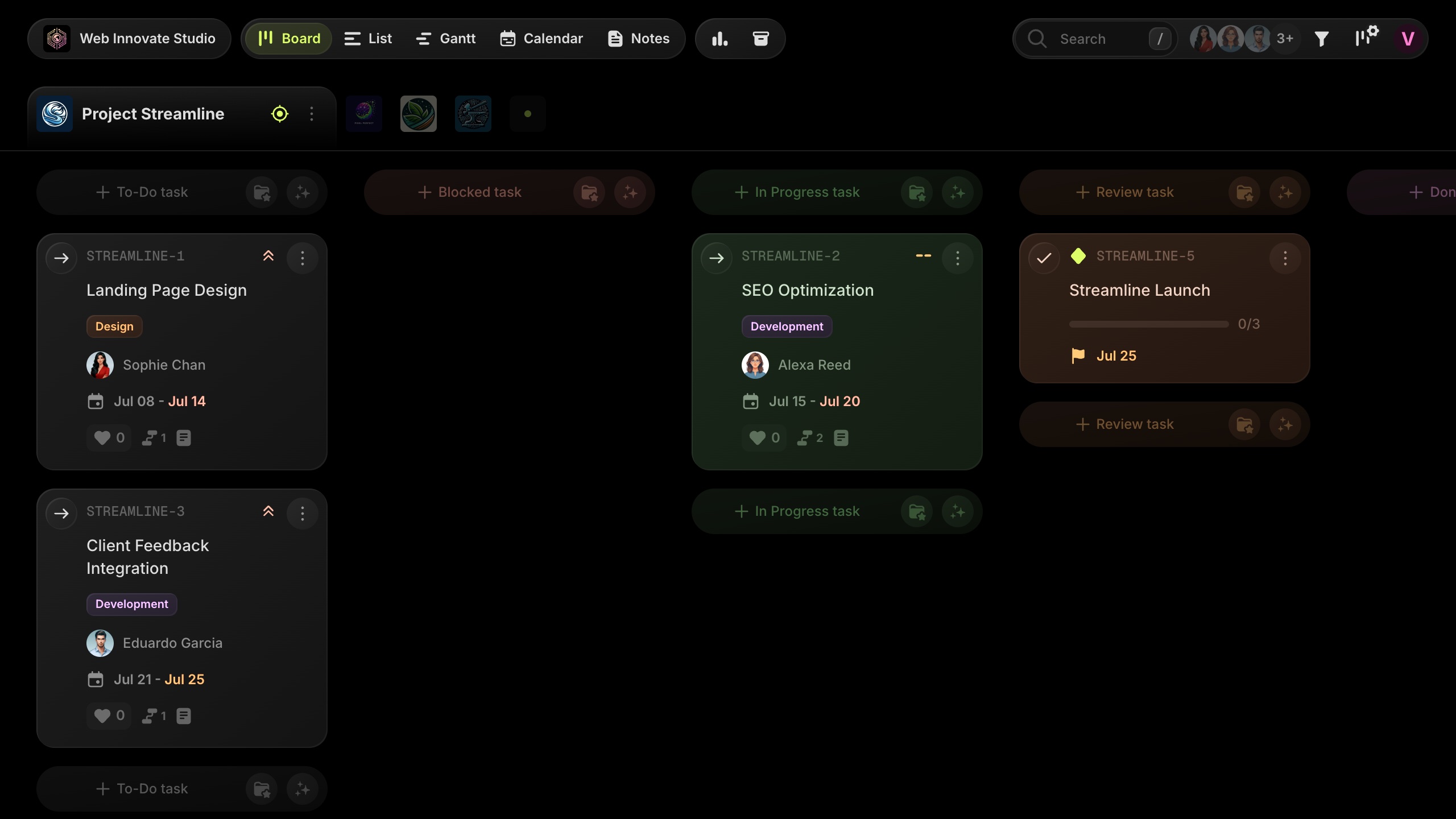Open the Web Innovate Studio workspace

click(x=129, y=39)
